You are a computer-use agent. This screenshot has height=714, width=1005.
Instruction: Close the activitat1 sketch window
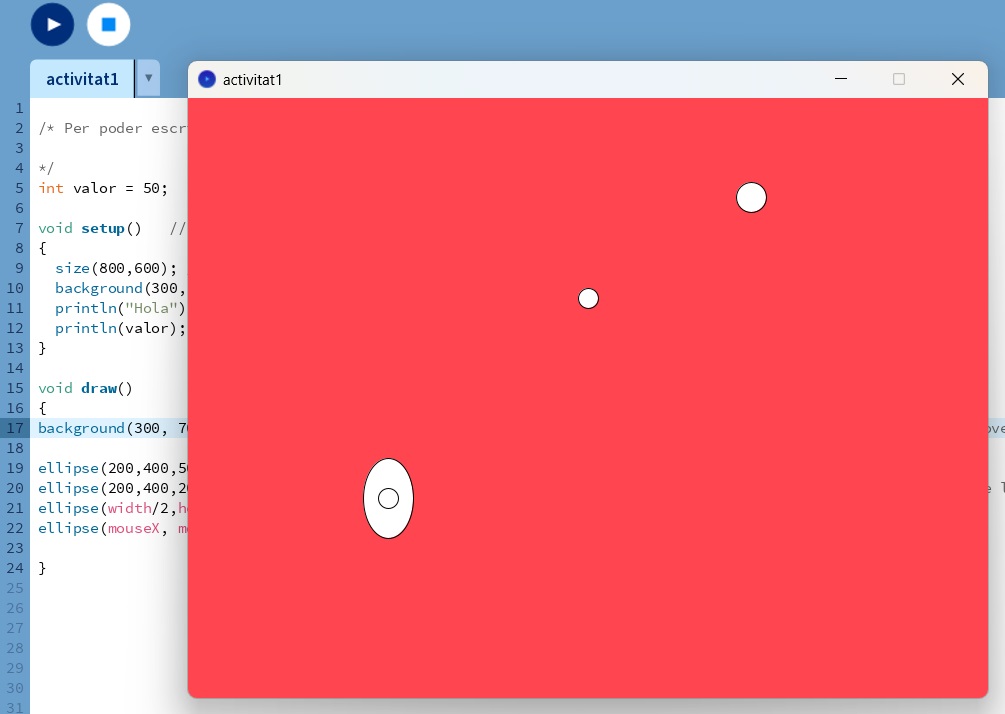point(957,79)
